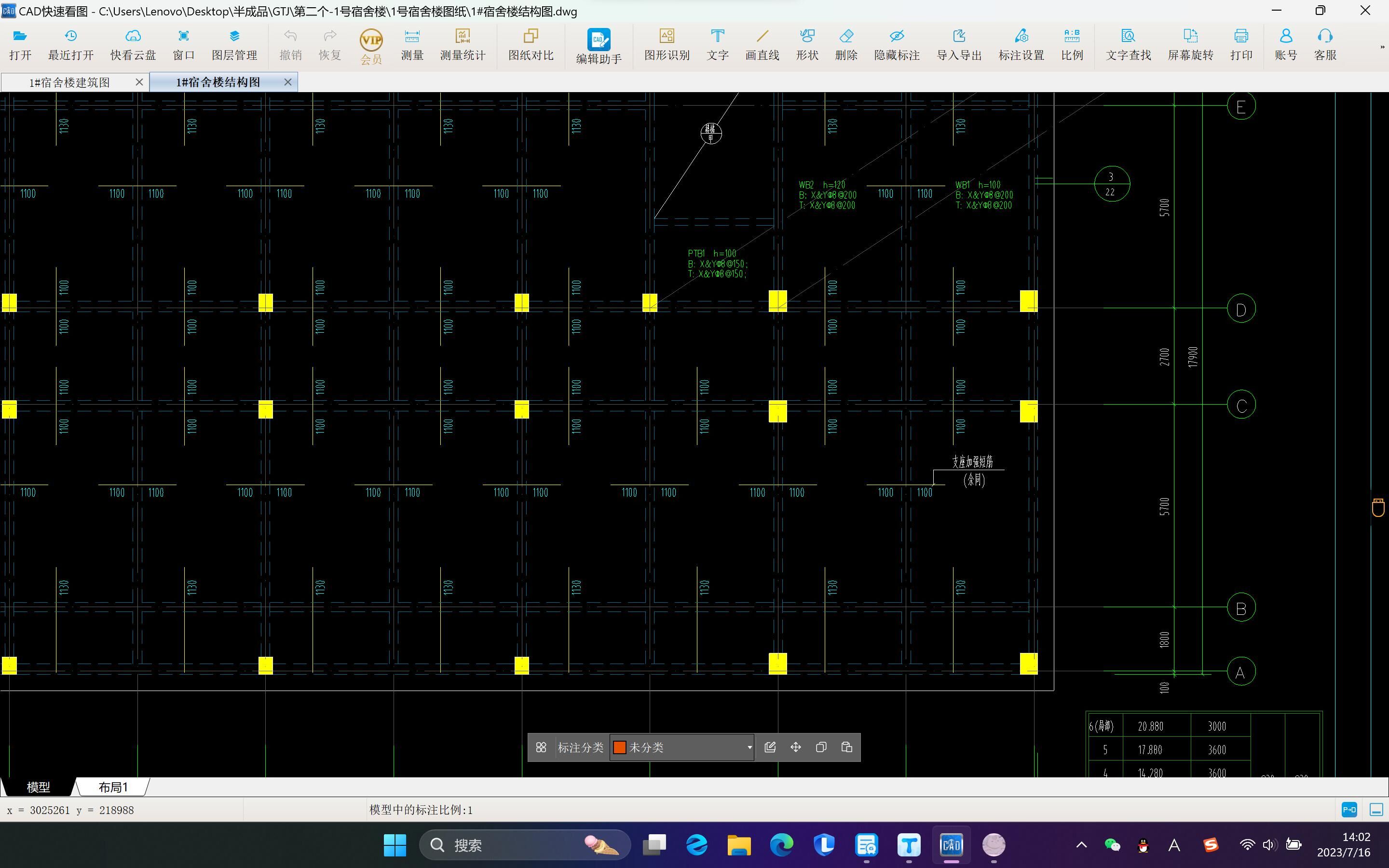Open 标注设置 annotation settings
This screenshot has height=868, width=1389.
(x=1021, y=45)
